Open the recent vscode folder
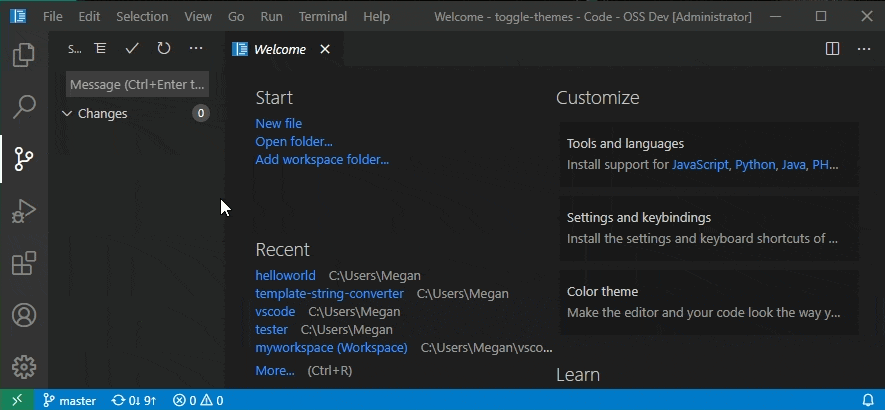Screen dimensions: 885x410 [x=275, y=312]
